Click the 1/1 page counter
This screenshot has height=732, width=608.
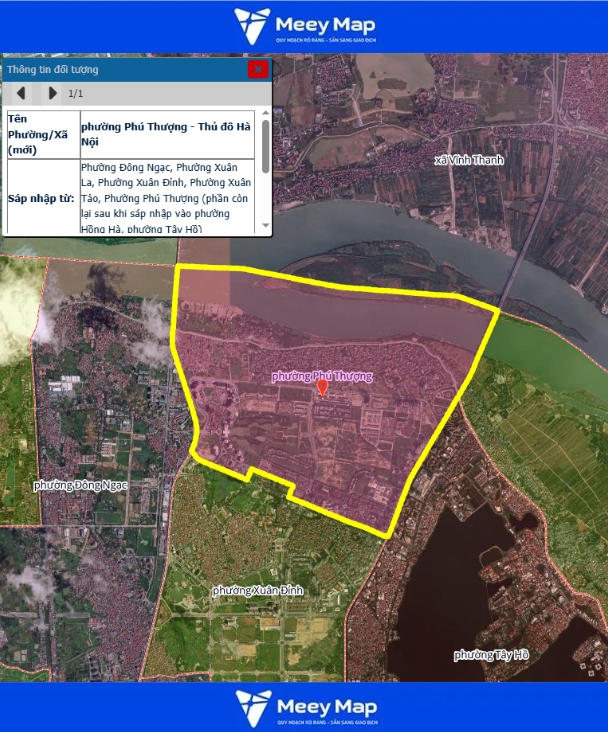[x=76, y=93]
